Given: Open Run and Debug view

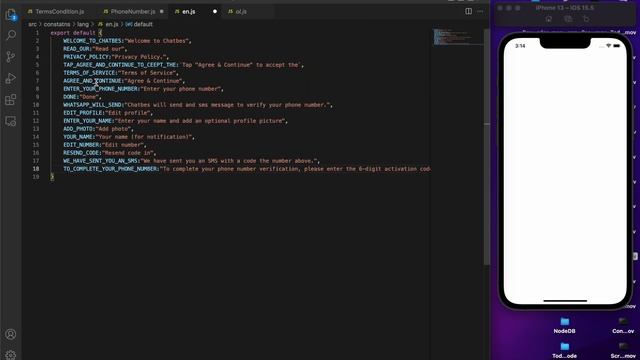Looking at the screenshot, I should click(x=11, y=78).
